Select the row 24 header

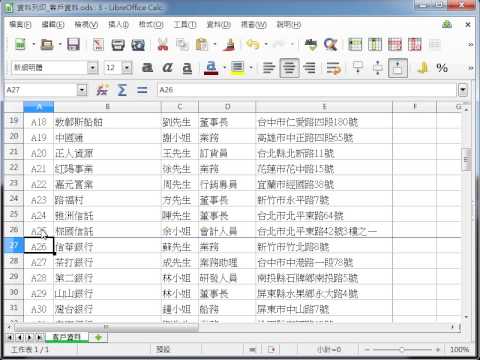pos(14,199)
